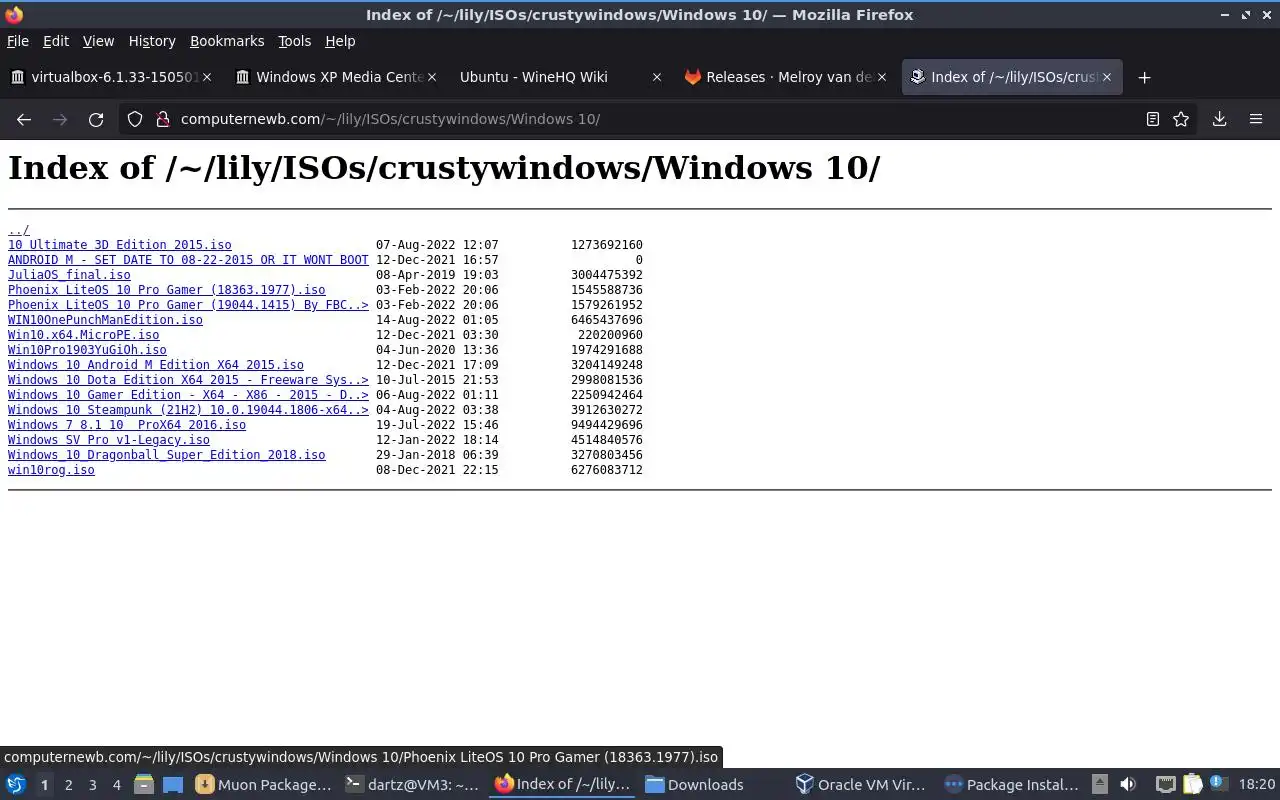Click the 18:20 panel clock
Screen dimensions: 1280x800
pyautogui.click(x=1257, y=785)
